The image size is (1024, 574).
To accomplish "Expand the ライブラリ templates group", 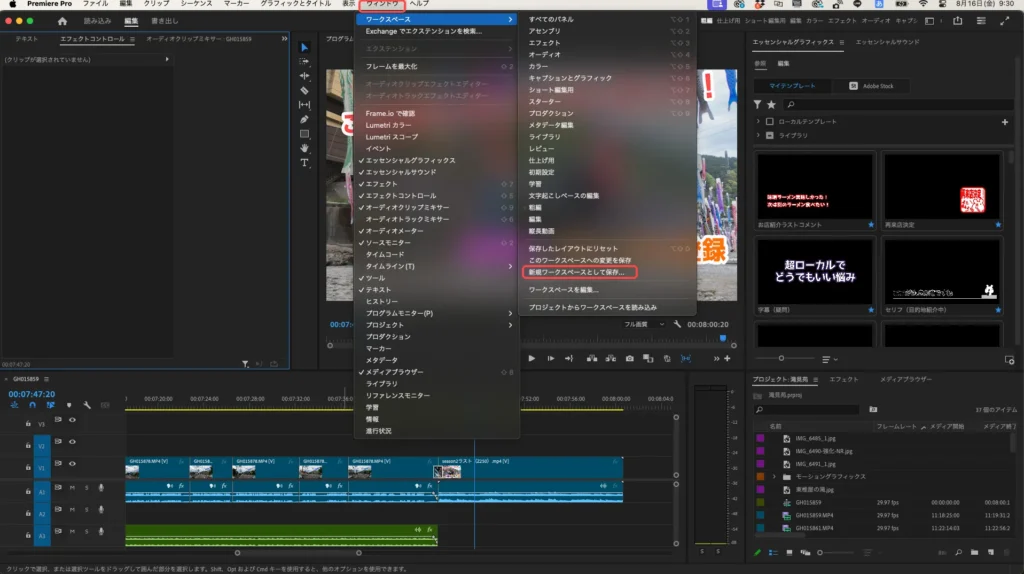I will pyautogui.click(x=759, y=135).
